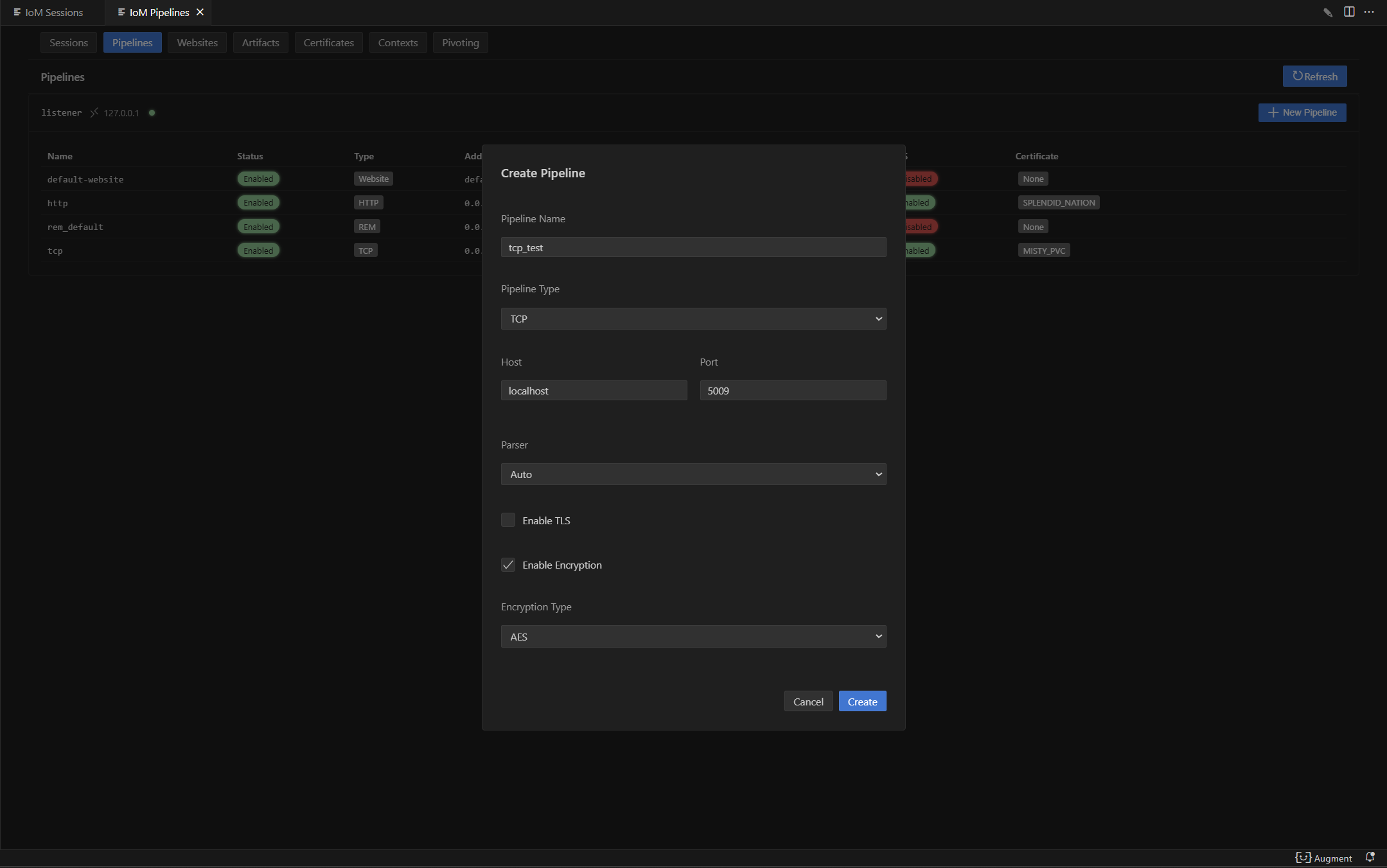Select the tcp pipeline name
This screenshot has width=1387, height=868.
pos(55,251)
